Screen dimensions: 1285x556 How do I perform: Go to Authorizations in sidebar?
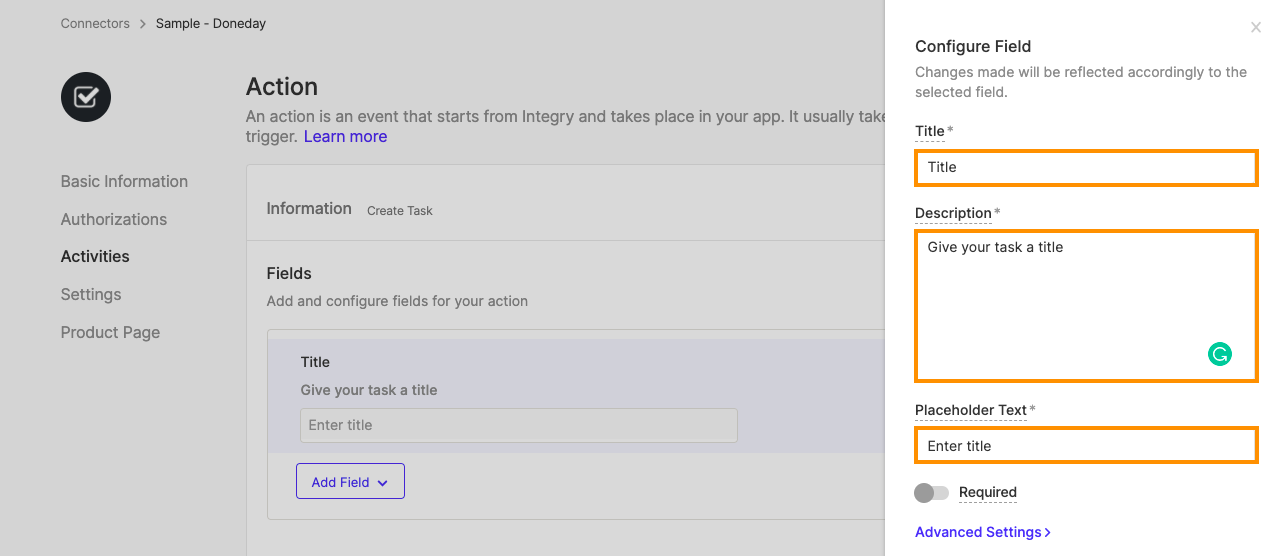[114, 219]
